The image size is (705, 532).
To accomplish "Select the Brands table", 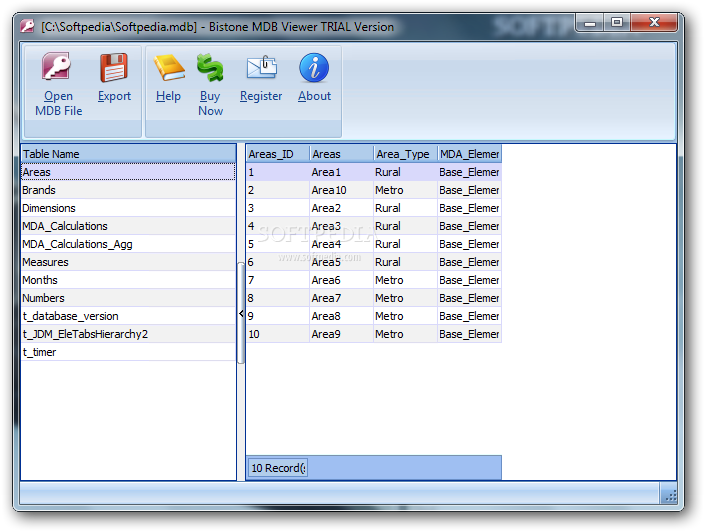I will [128, 190].
